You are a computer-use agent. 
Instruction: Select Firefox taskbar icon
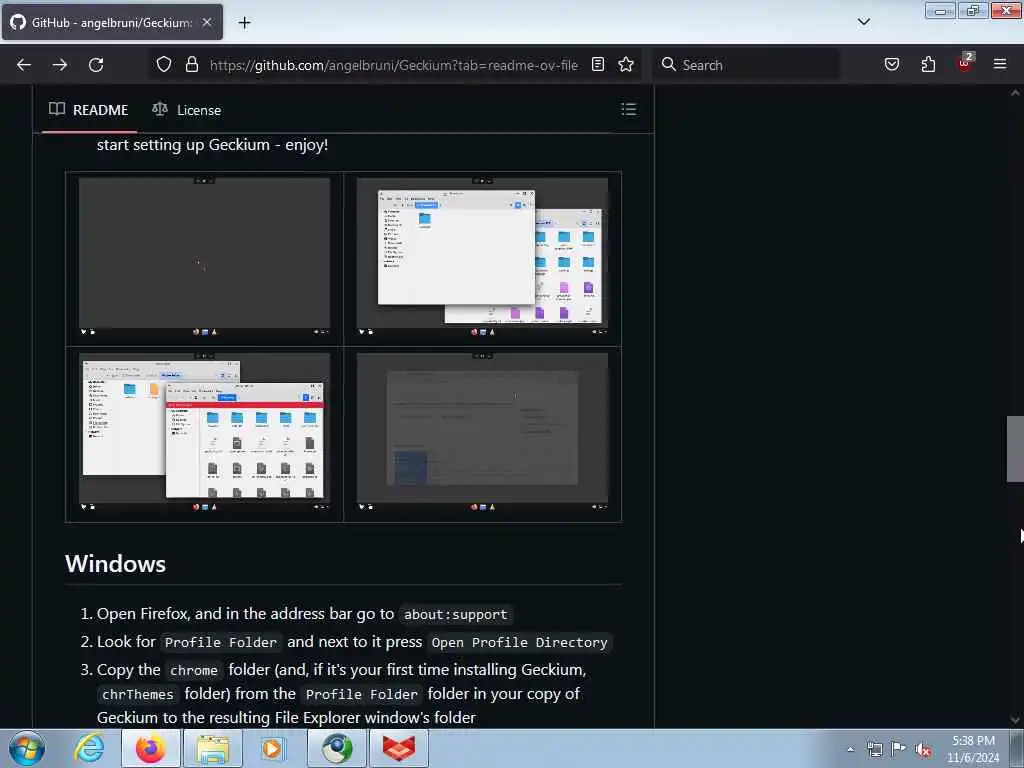click(x=151, y=748)
